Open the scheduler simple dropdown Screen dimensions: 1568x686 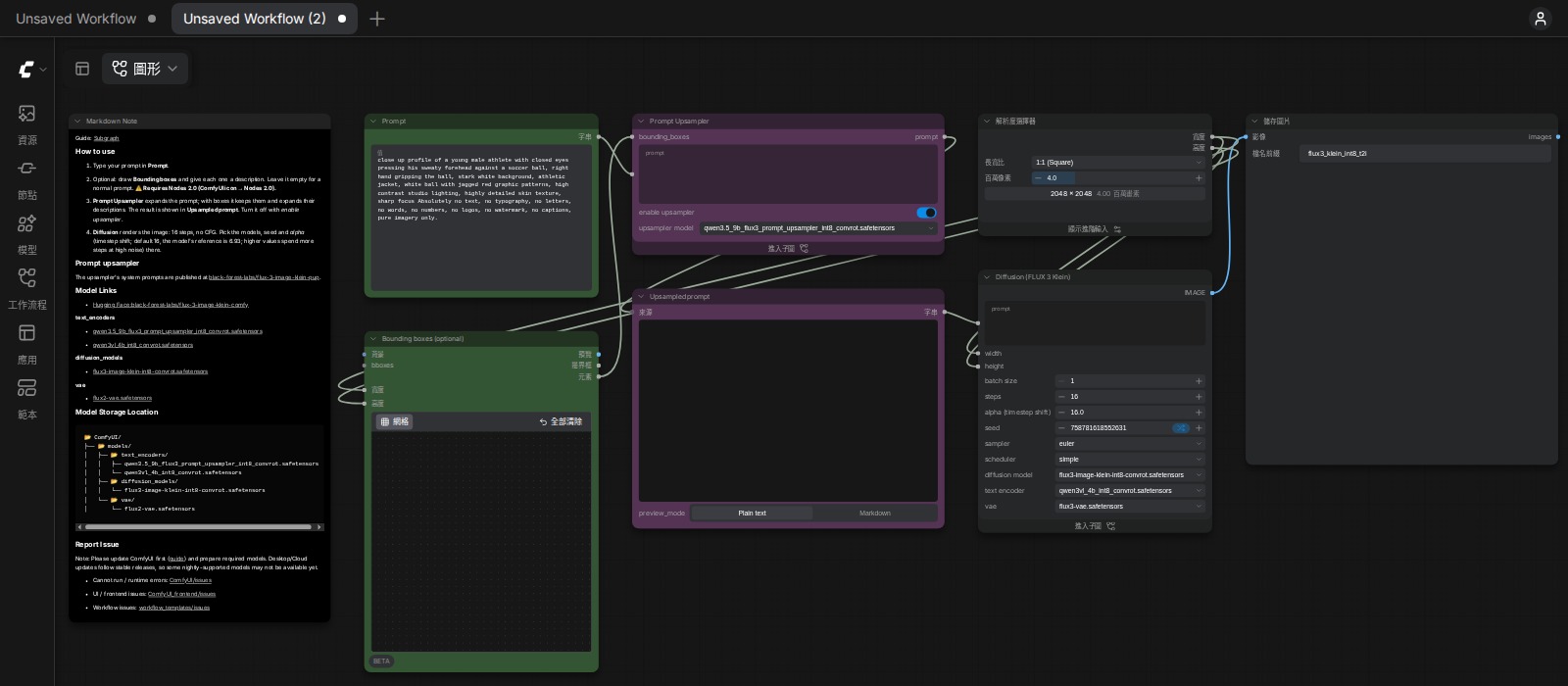tap(1130, 460)
